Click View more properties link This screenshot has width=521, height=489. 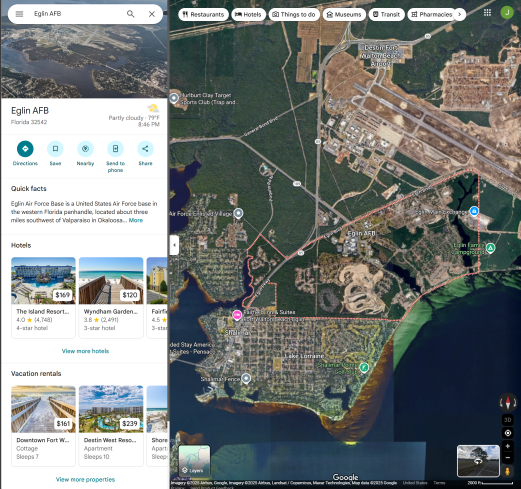[x=85, y=479]
